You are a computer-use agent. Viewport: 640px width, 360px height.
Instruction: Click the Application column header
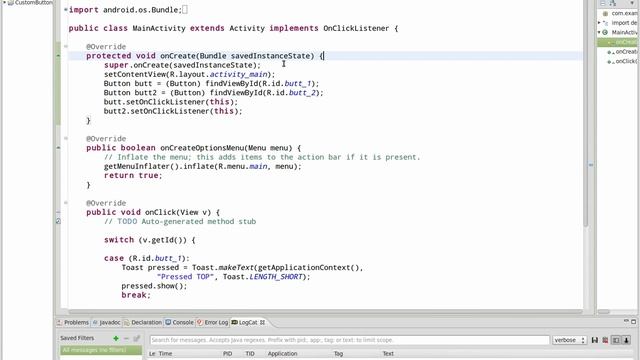coord(282,353)
